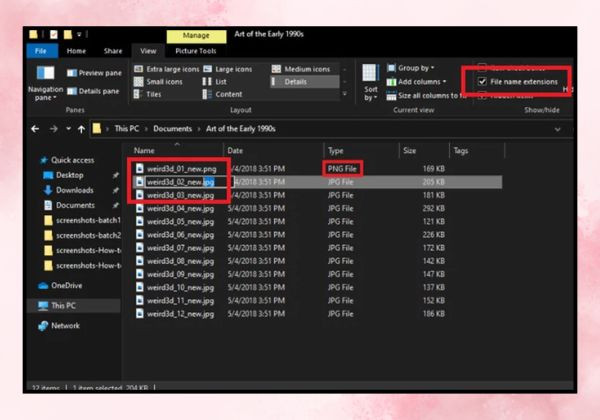Viewport: 600px width, 420px height.
Task: Sort by the Size column header
Action: [x=409, y=151]
